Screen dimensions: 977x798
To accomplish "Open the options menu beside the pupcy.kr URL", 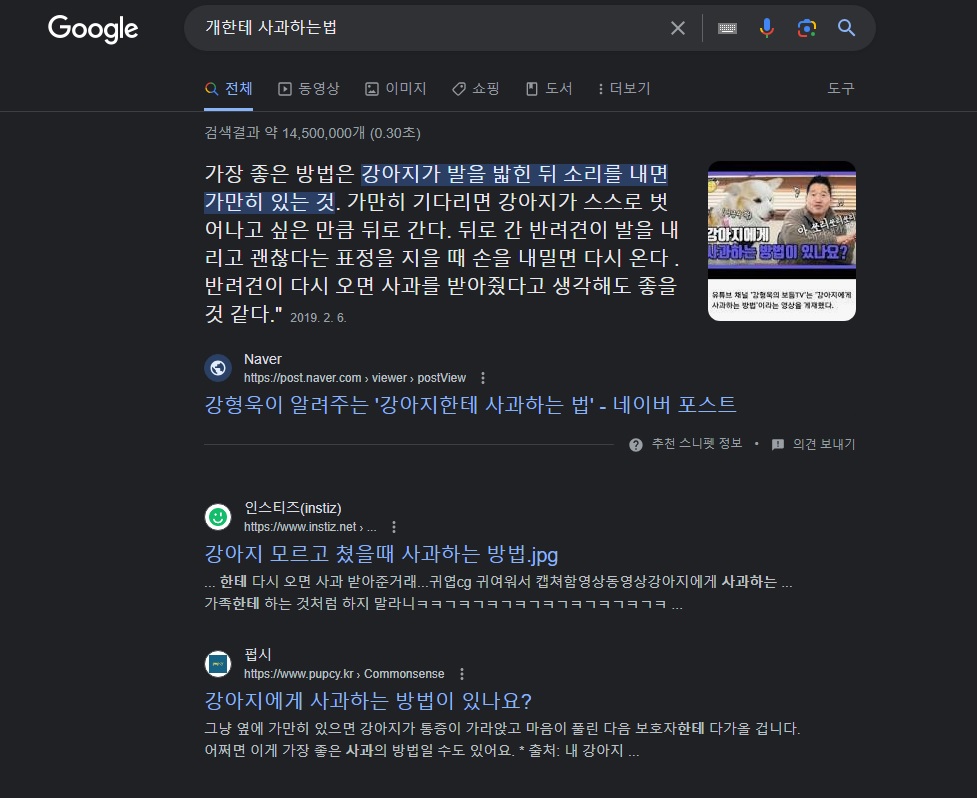I will coord(462,674).
